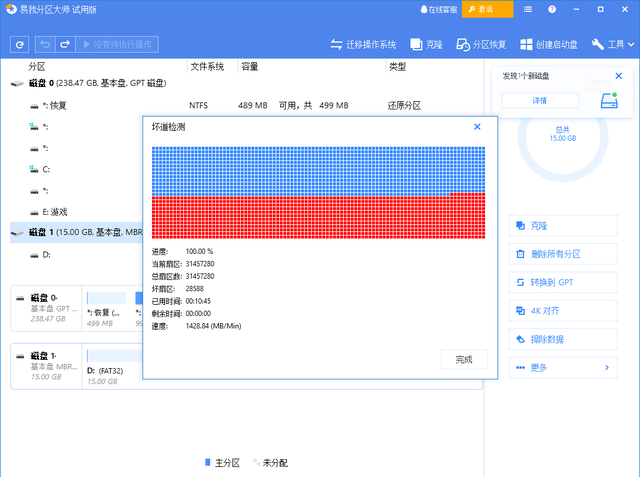Select the 4K 对齐 option
Viewport: 640px width, 477px height.
pos(562,311)
